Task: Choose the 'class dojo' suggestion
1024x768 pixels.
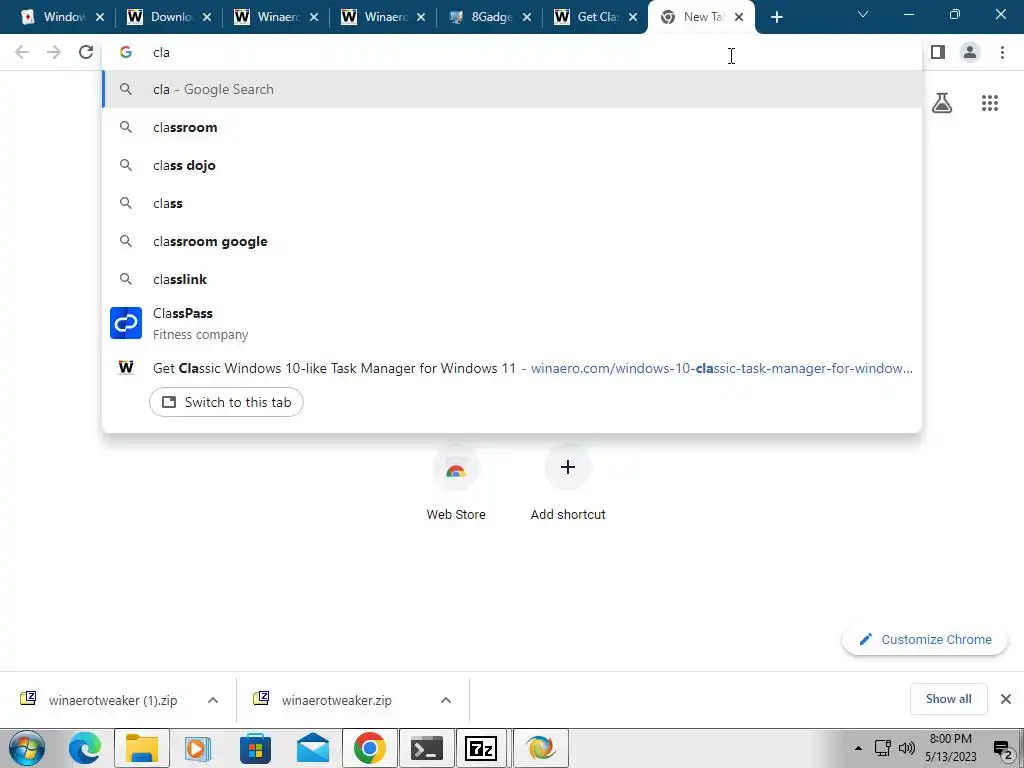Action: coord(512,165)
